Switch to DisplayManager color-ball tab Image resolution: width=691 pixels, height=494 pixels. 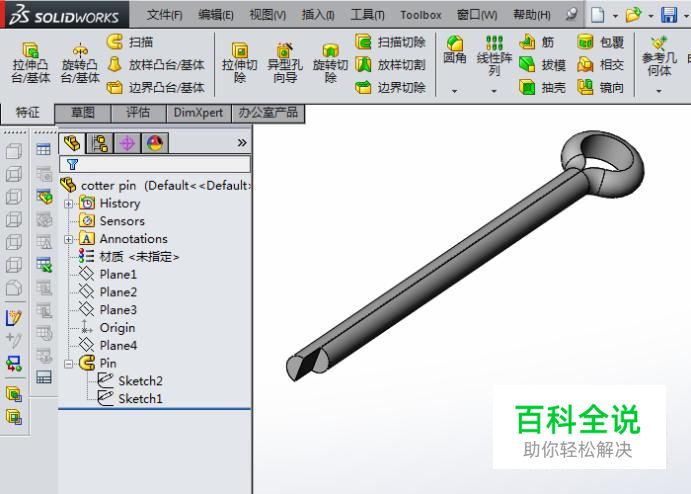(155, 143)
